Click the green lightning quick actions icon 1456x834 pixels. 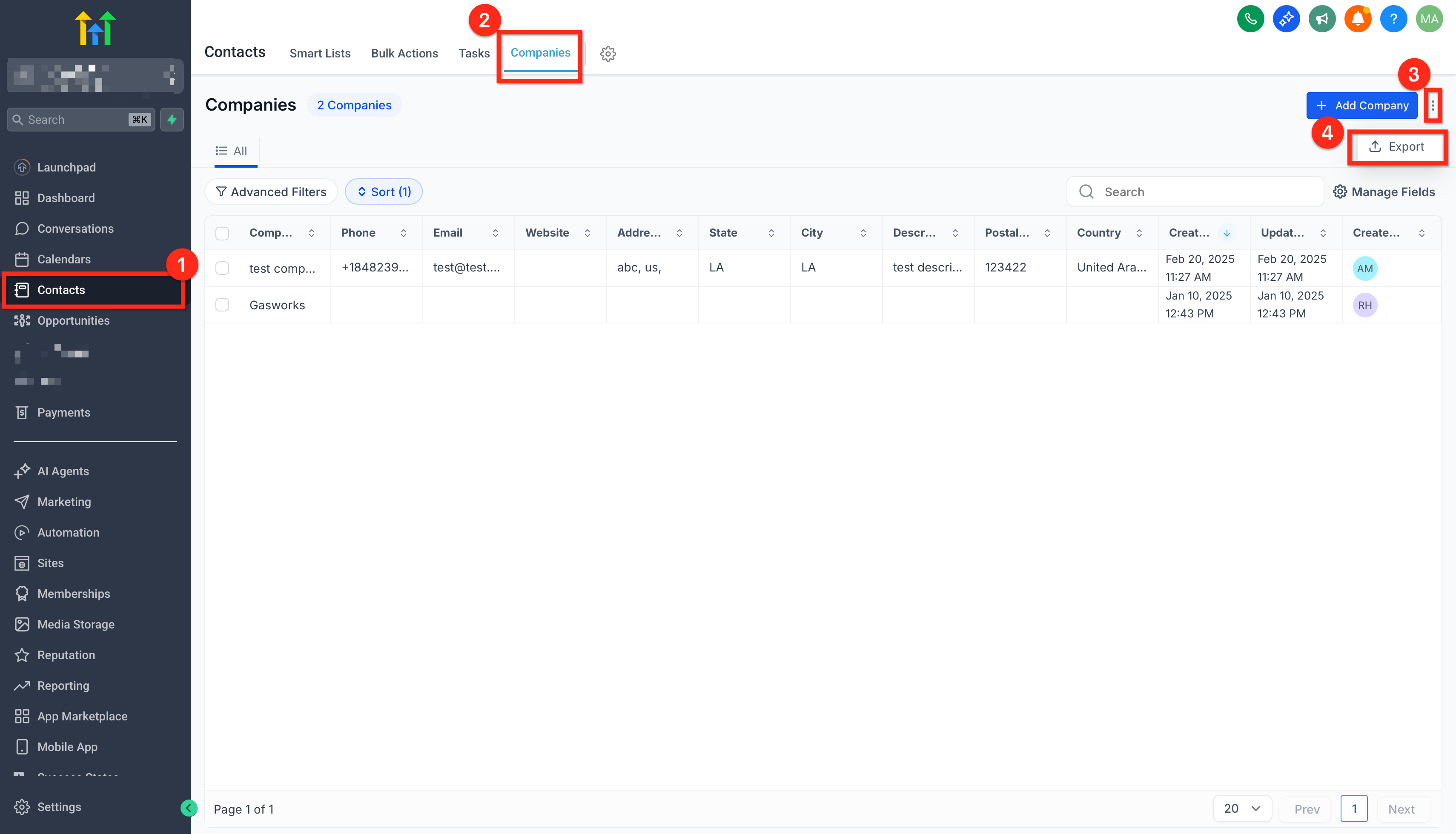pos(171,120)
